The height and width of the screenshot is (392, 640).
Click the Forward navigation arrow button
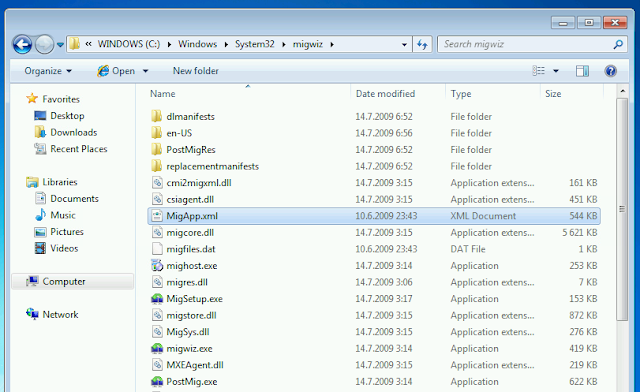(44, 44)
